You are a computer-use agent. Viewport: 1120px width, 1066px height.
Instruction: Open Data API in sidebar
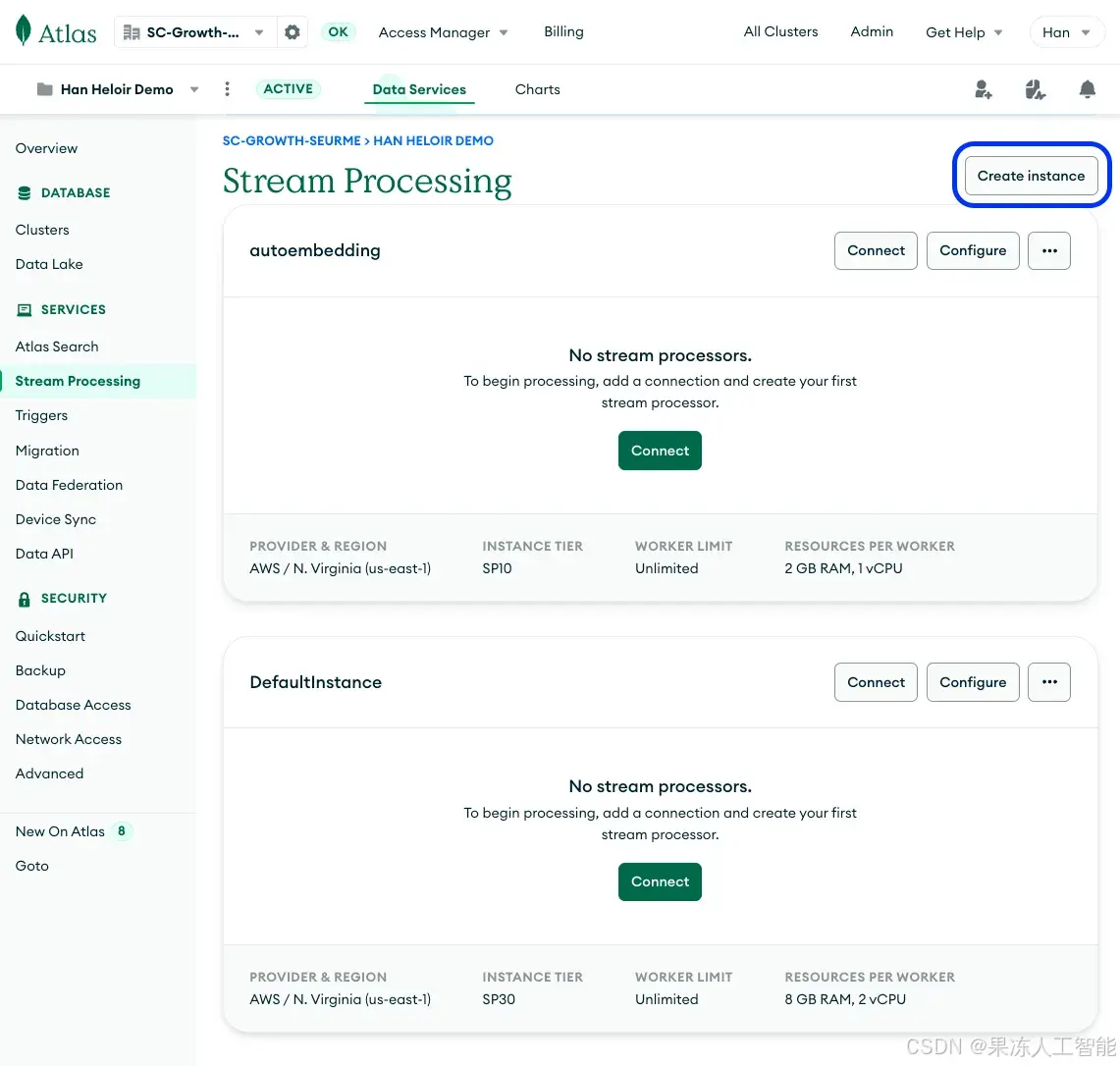tap(44, 554)
